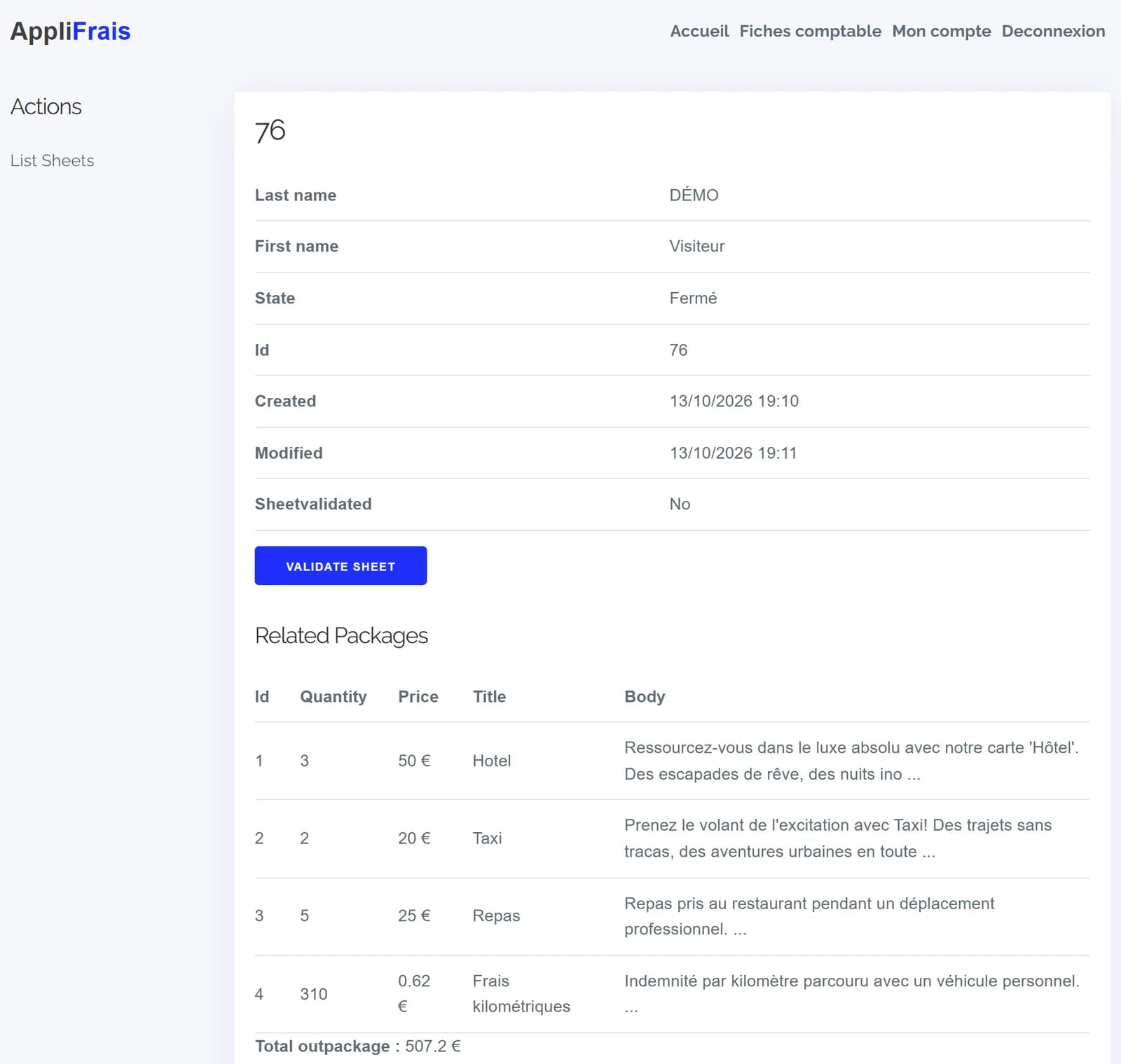Click the Body column header
Viewport: 1121px width, 1064px height.
tap(645, 696)
